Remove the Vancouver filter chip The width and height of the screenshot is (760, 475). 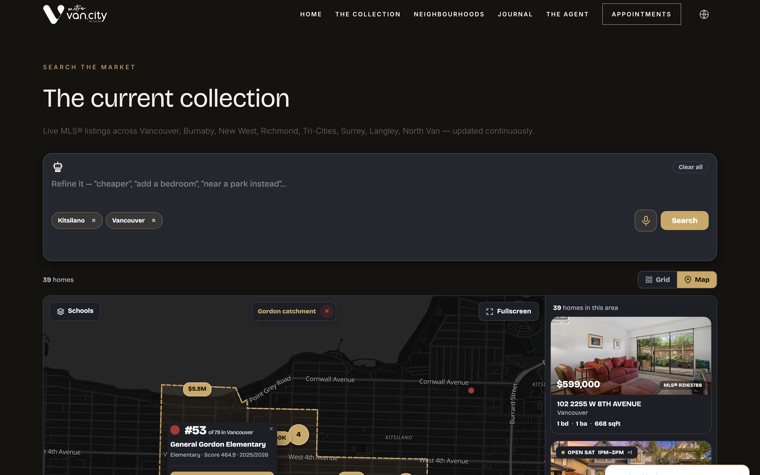(154, 221)
